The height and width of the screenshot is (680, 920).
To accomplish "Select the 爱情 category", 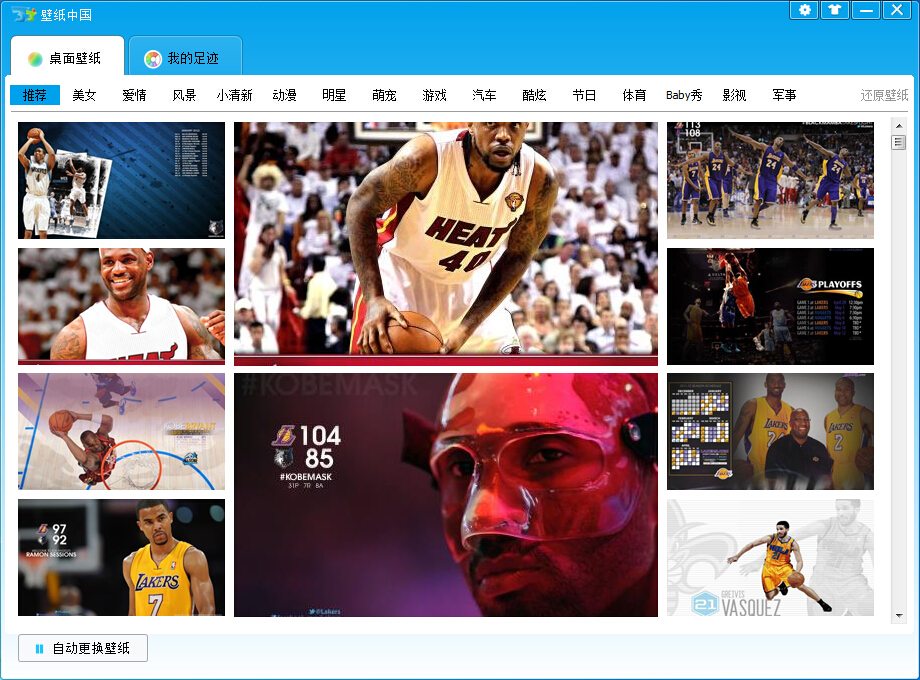I will click(x=134, y=95).
